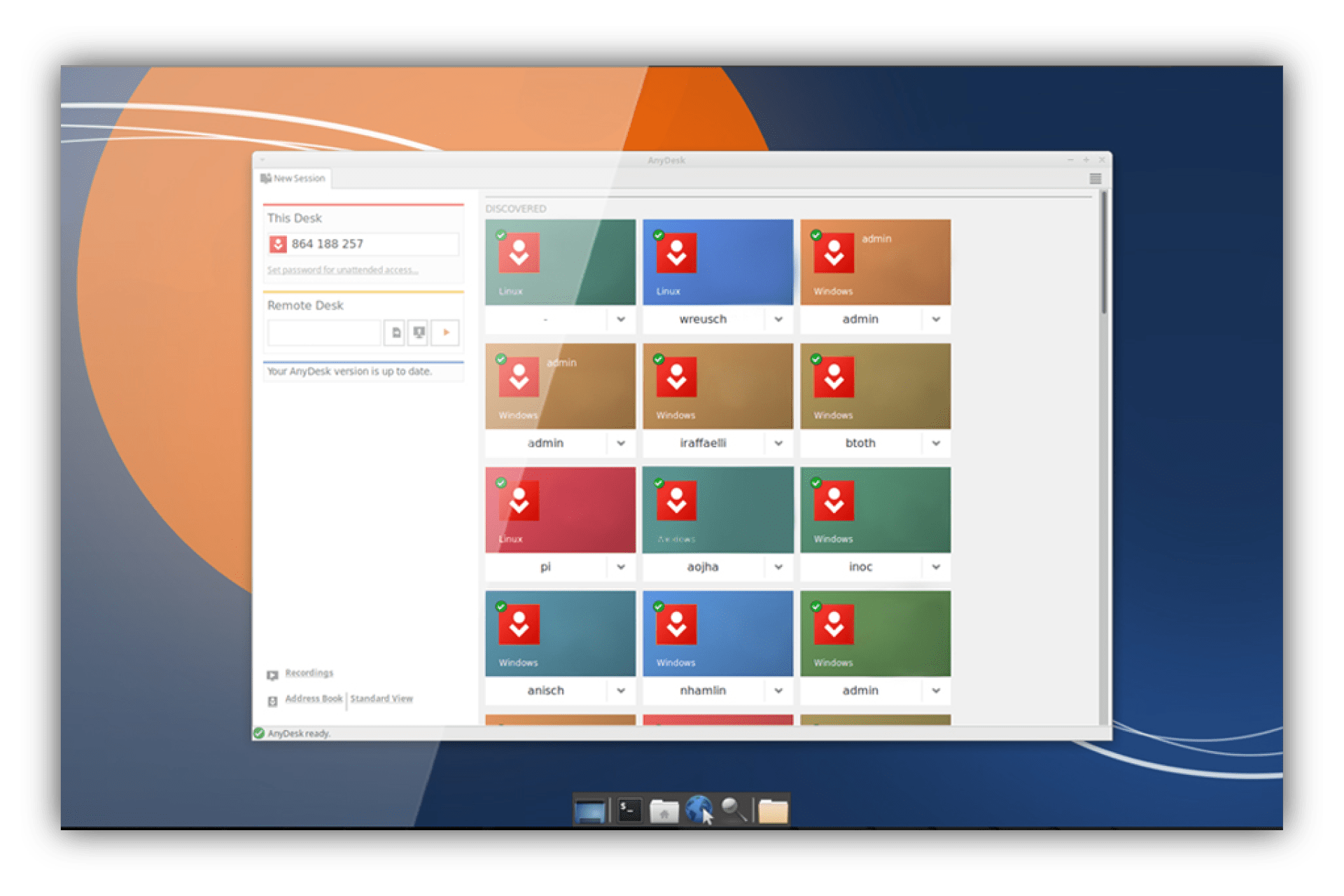1344x896 pixels.
Task: Click the online indicator on the inoc tile
Action: click(816, 483)
